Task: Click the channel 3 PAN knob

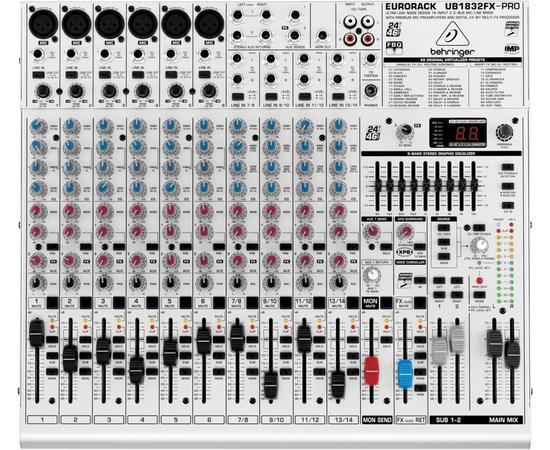Action: [x=103, y=282]
